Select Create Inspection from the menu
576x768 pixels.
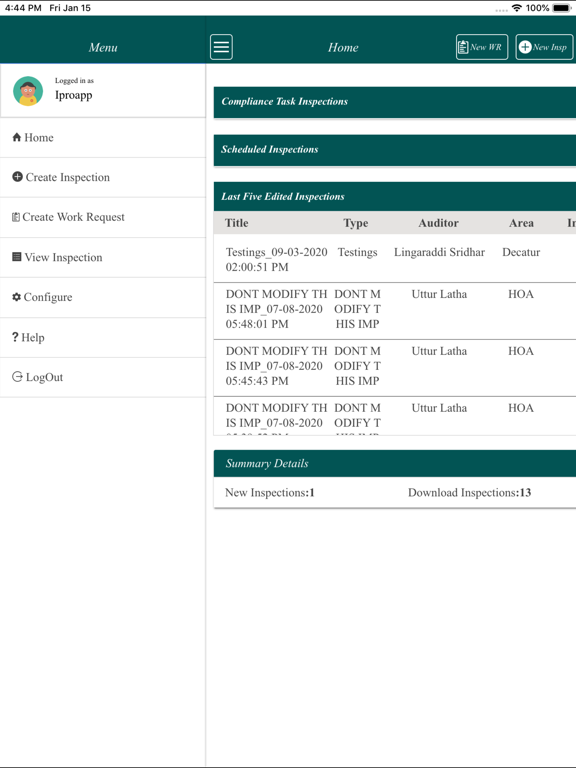tap(103, 177)
